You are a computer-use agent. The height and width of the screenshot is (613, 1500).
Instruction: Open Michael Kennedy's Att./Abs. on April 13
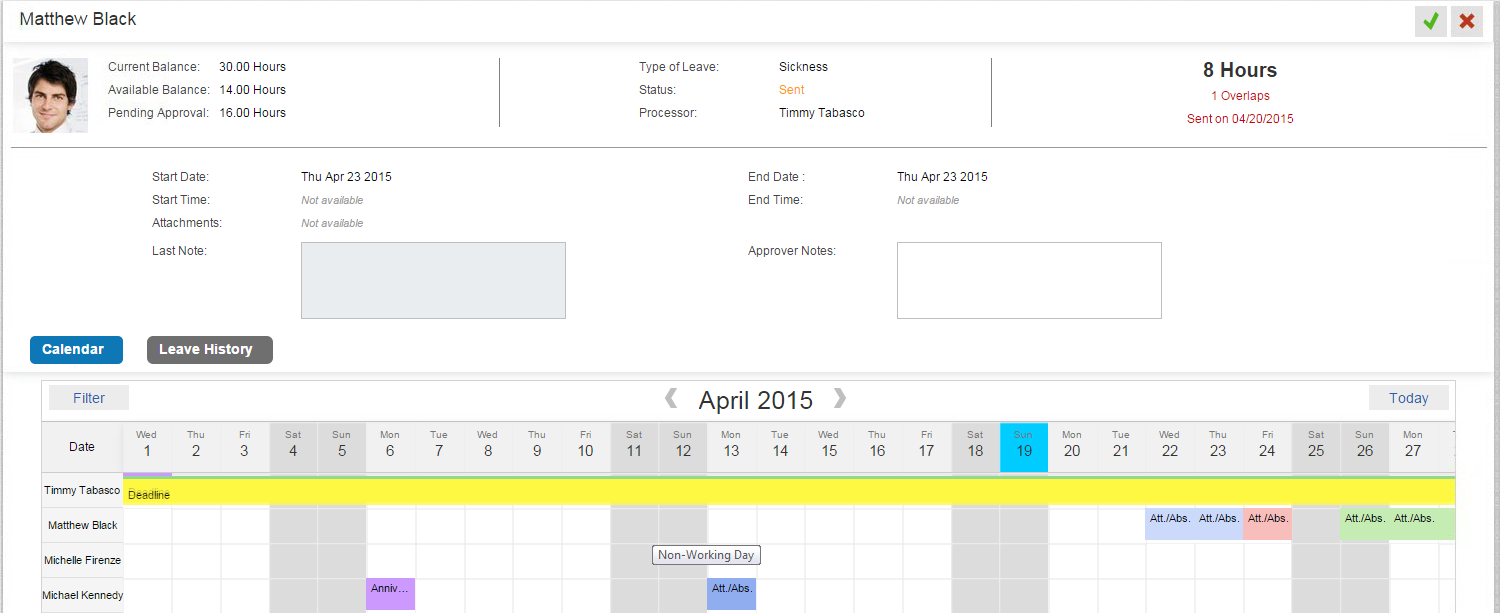pyautogui.click(x=731, y=594)
